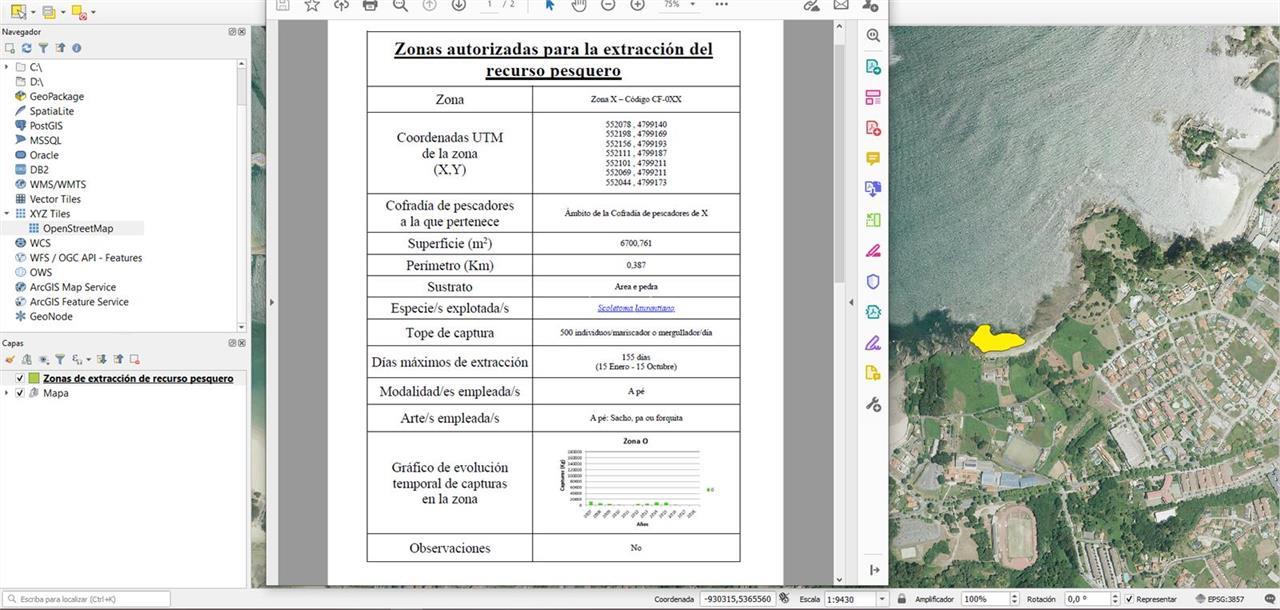Select WFS / OGC API - Features entry
The height and width of the screenshot is (610, 1280).
tap(78, 258)
